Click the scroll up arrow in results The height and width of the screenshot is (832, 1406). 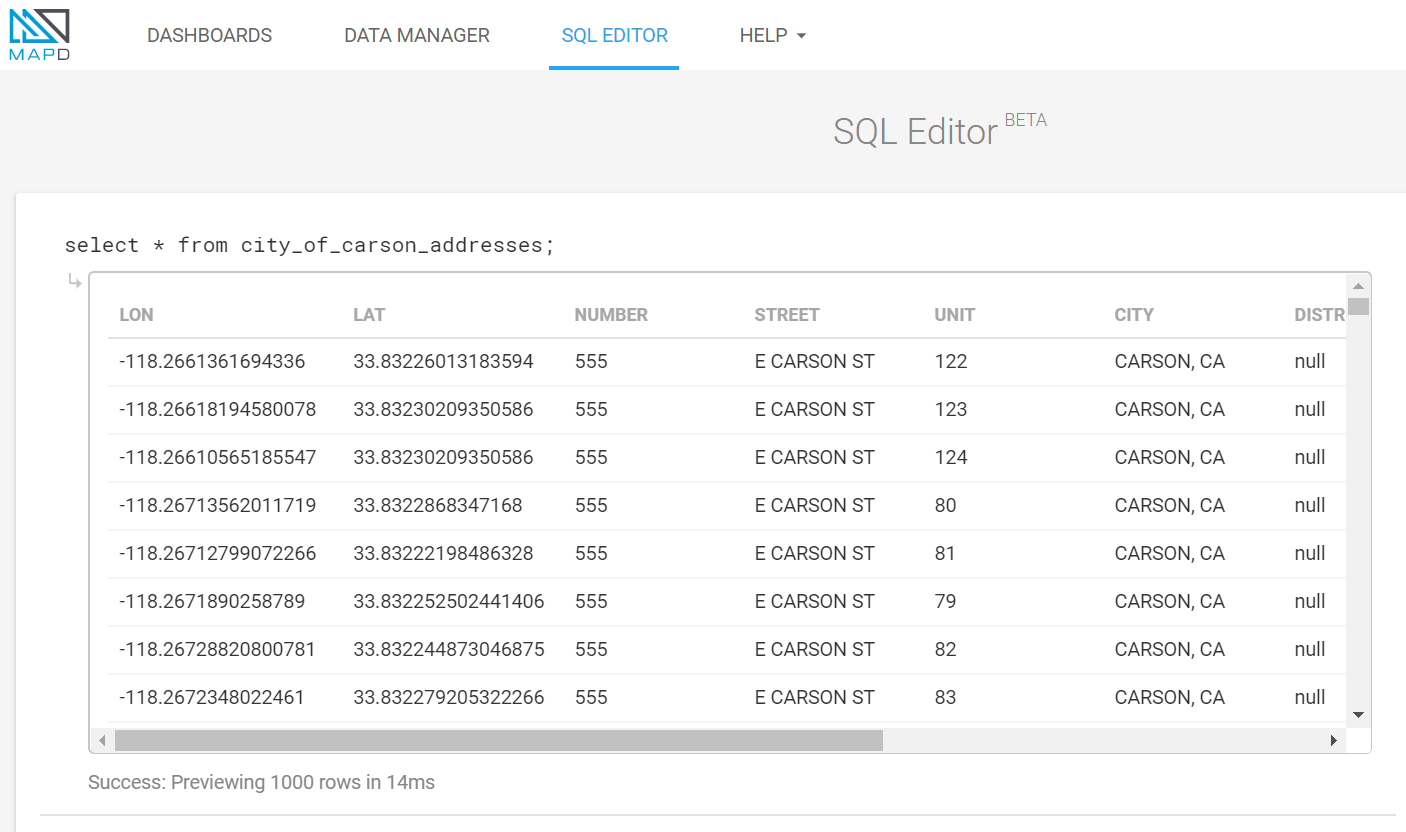pos(1358,286)
